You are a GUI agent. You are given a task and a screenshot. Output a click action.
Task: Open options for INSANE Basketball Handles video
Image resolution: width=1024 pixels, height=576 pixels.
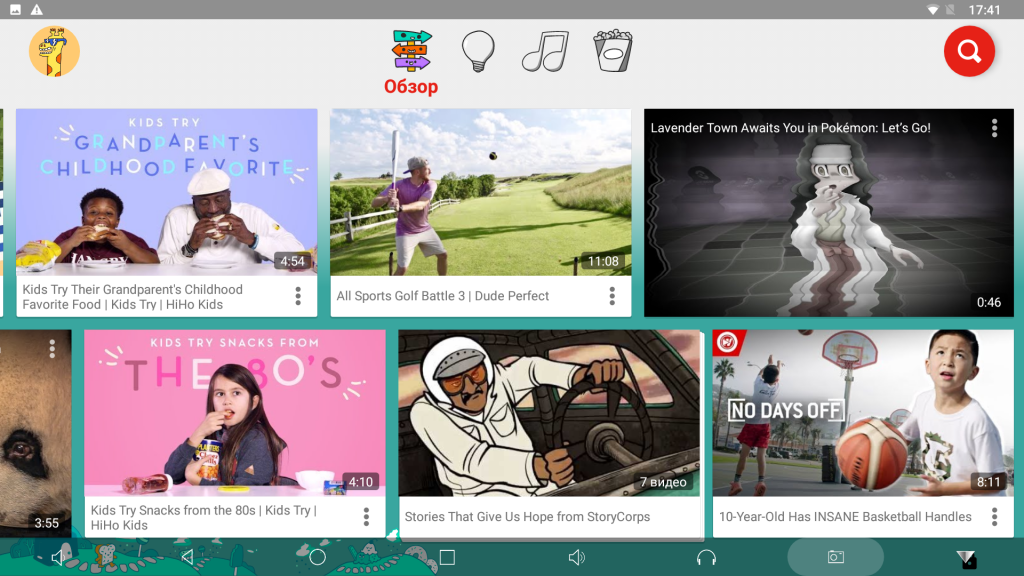[x=994, y=517]
